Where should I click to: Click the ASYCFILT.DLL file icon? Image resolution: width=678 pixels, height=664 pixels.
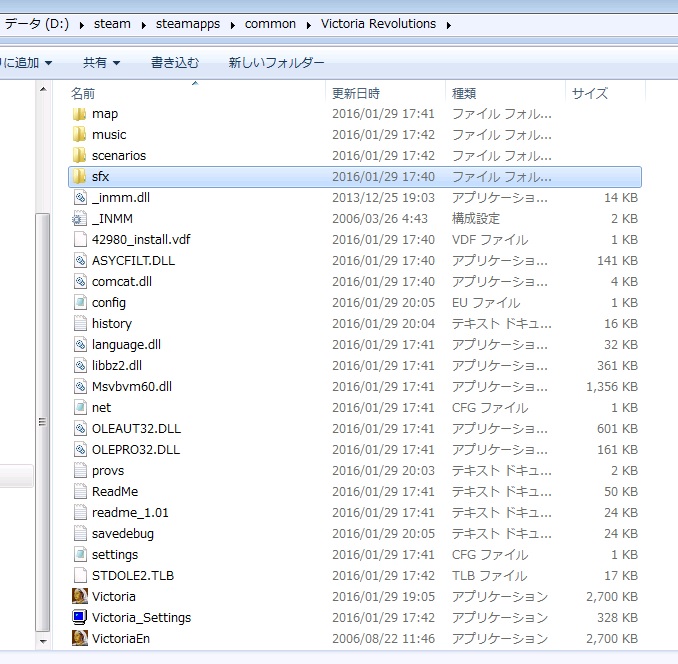[80, 261]
